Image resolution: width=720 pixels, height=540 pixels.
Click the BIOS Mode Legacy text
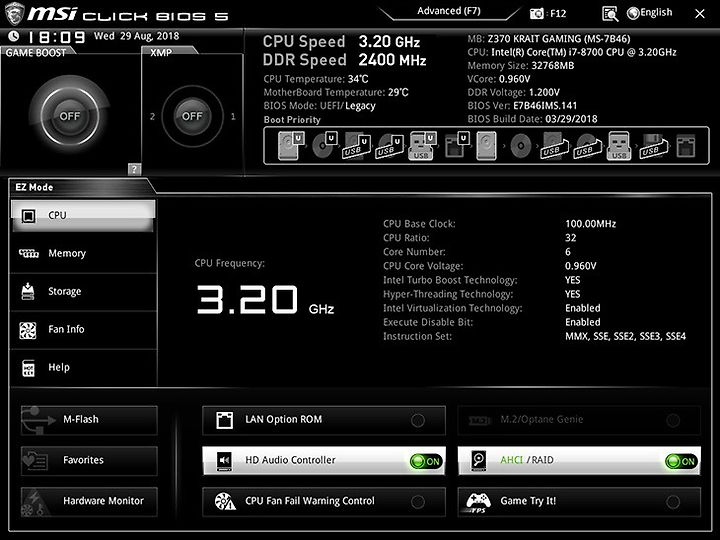(x=360, y=106)
